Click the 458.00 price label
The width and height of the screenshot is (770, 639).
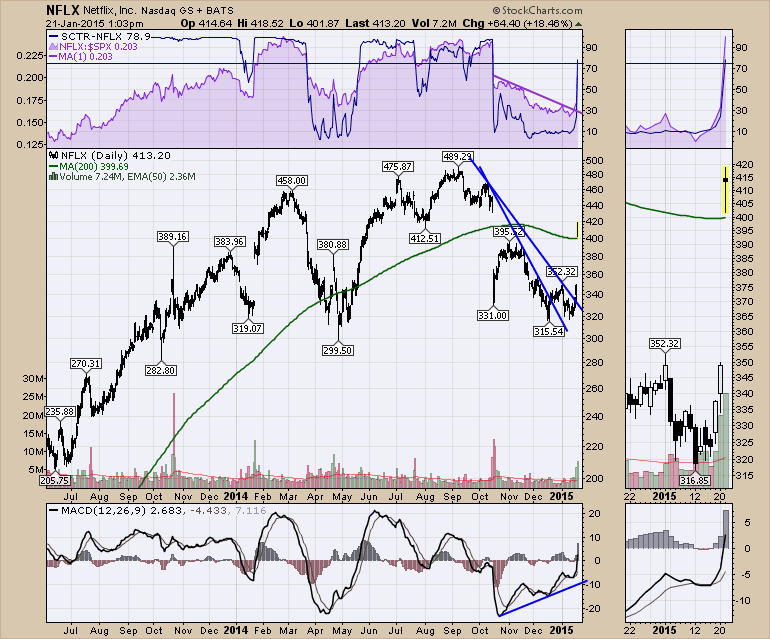click(x=292, y=180)
